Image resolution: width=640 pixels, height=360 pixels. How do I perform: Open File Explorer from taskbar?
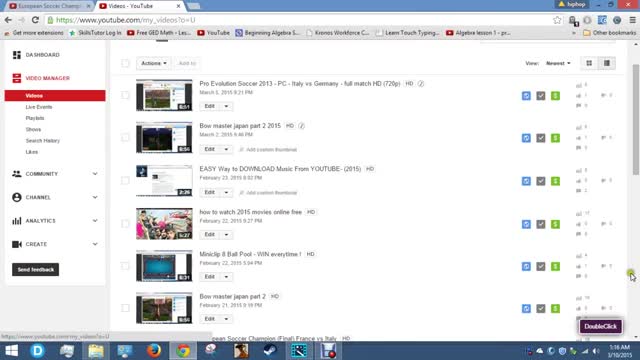(x=96, y=351)
